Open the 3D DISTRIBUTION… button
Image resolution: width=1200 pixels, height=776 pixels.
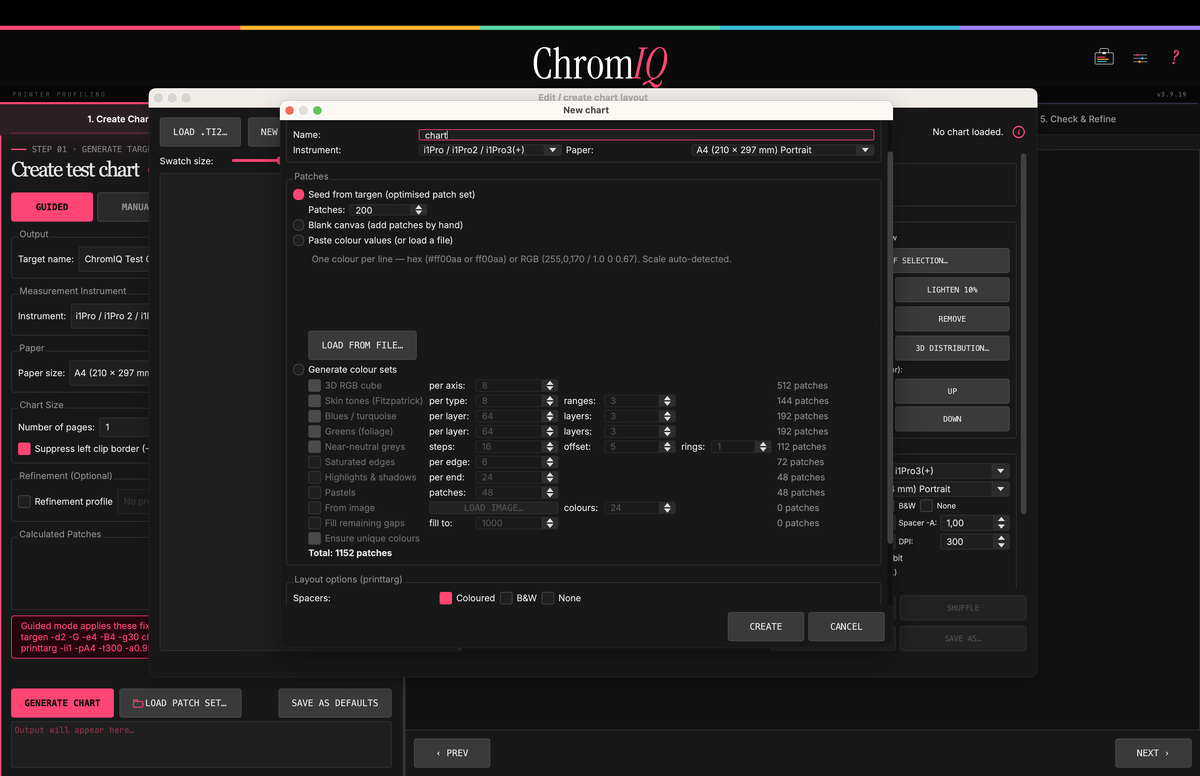(952, 348)
